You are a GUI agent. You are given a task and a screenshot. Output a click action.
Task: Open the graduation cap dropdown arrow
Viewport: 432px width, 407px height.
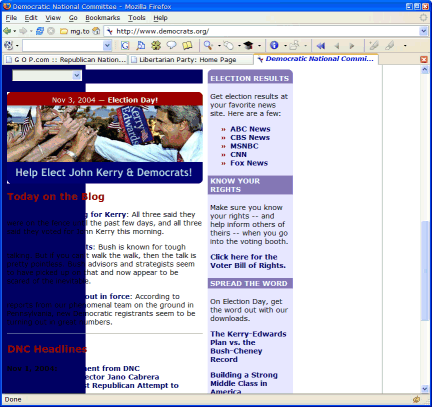[x=259, y=46]
